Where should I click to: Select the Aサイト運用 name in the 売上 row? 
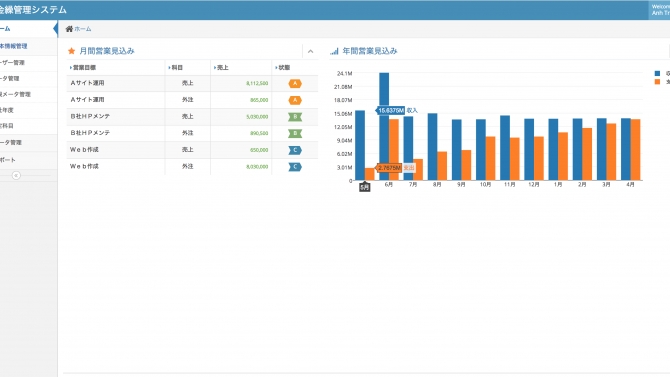click(x=87, y=83)
